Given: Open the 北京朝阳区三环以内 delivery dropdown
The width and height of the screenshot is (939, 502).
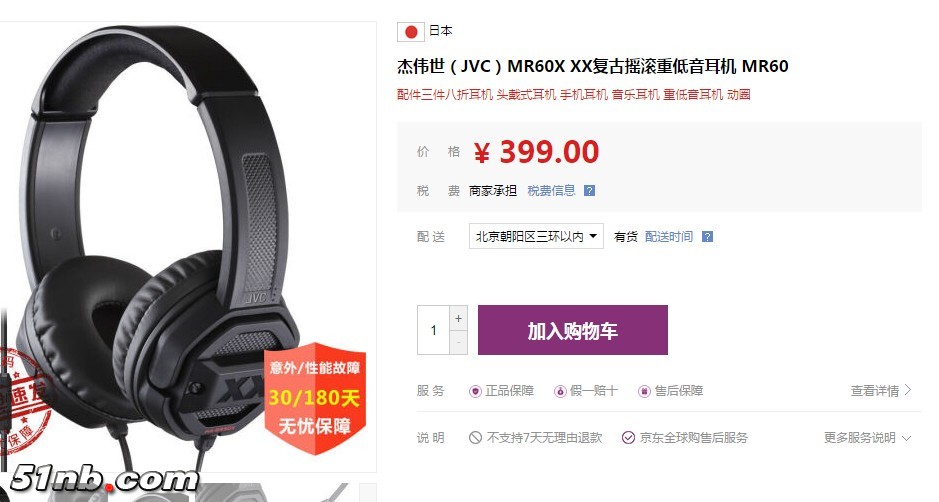Looking at the screenshot, I should click(536, 237).
